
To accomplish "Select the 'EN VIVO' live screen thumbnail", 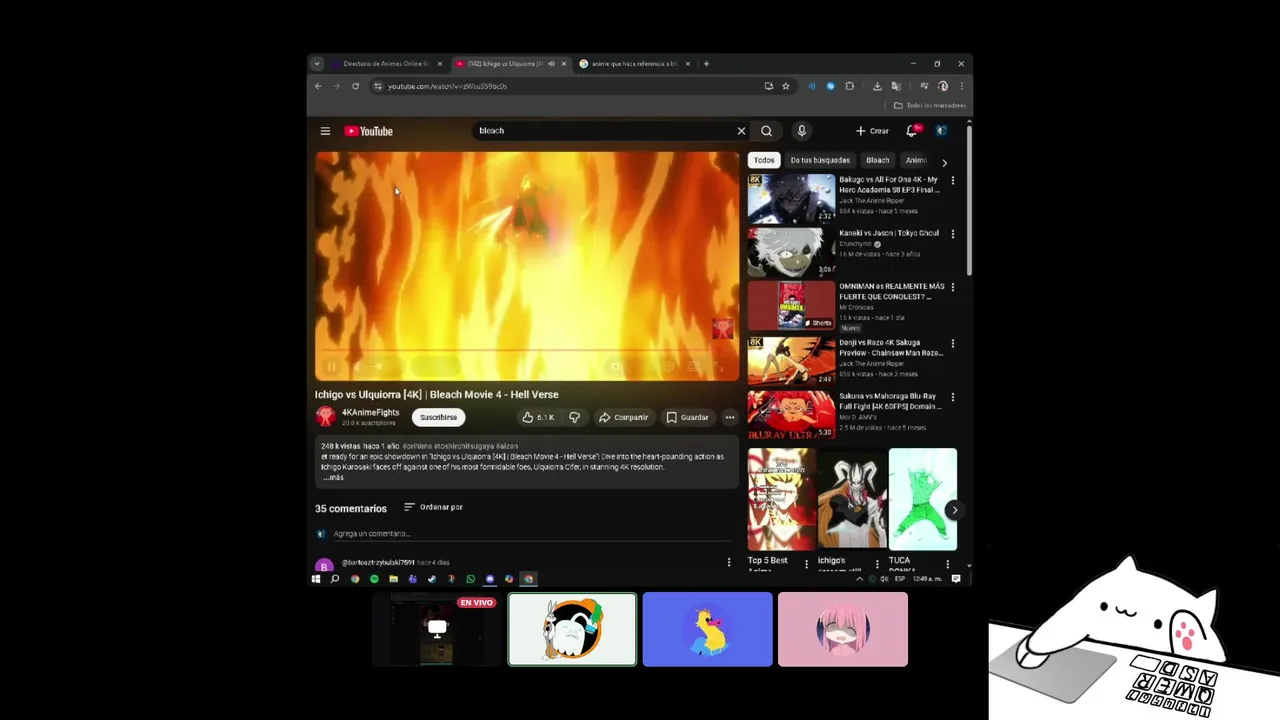I will point(437,629).
